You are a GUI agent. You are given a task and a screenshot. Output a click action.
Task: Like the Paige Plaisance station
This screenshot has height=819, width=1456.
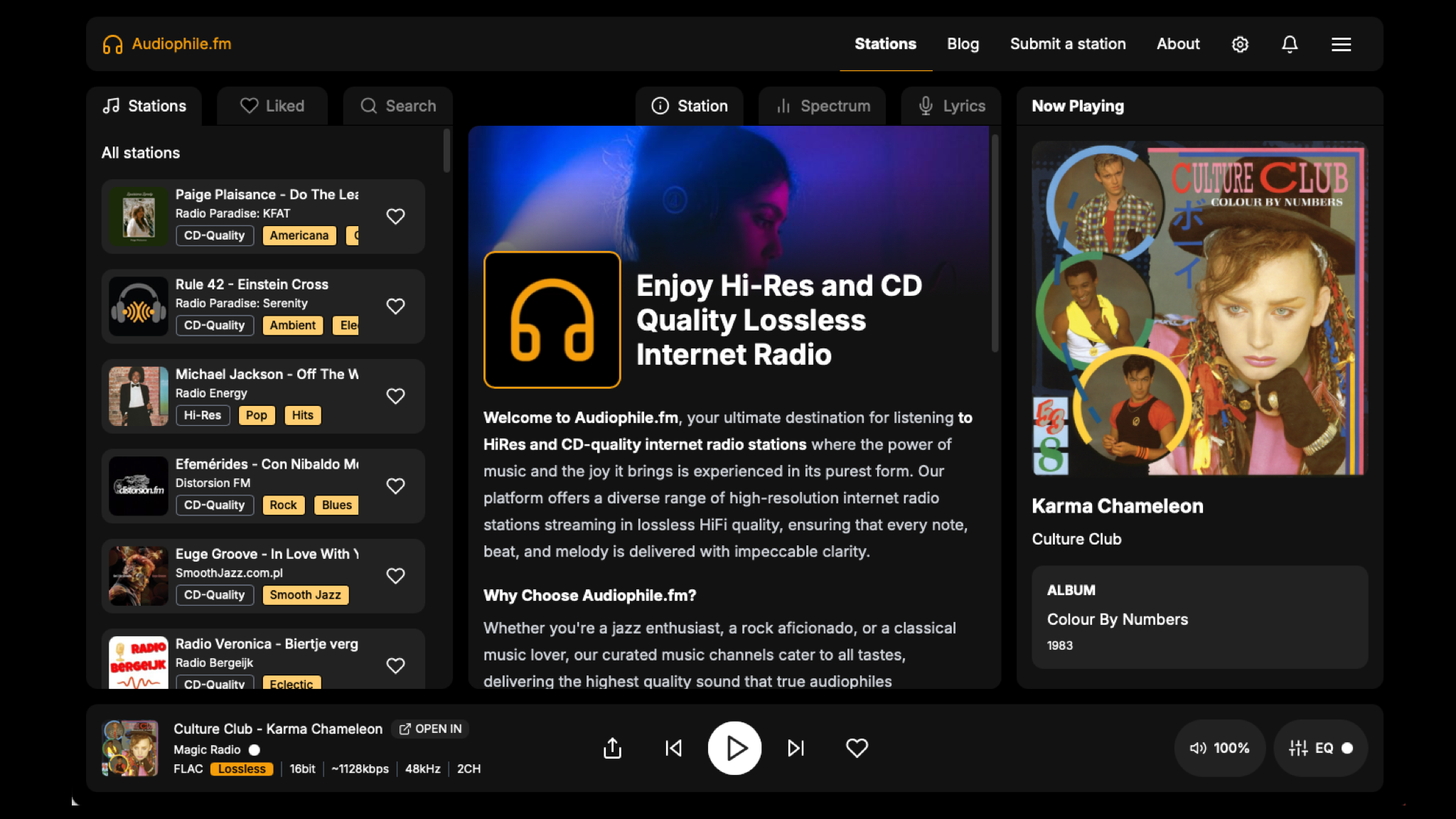395,216
